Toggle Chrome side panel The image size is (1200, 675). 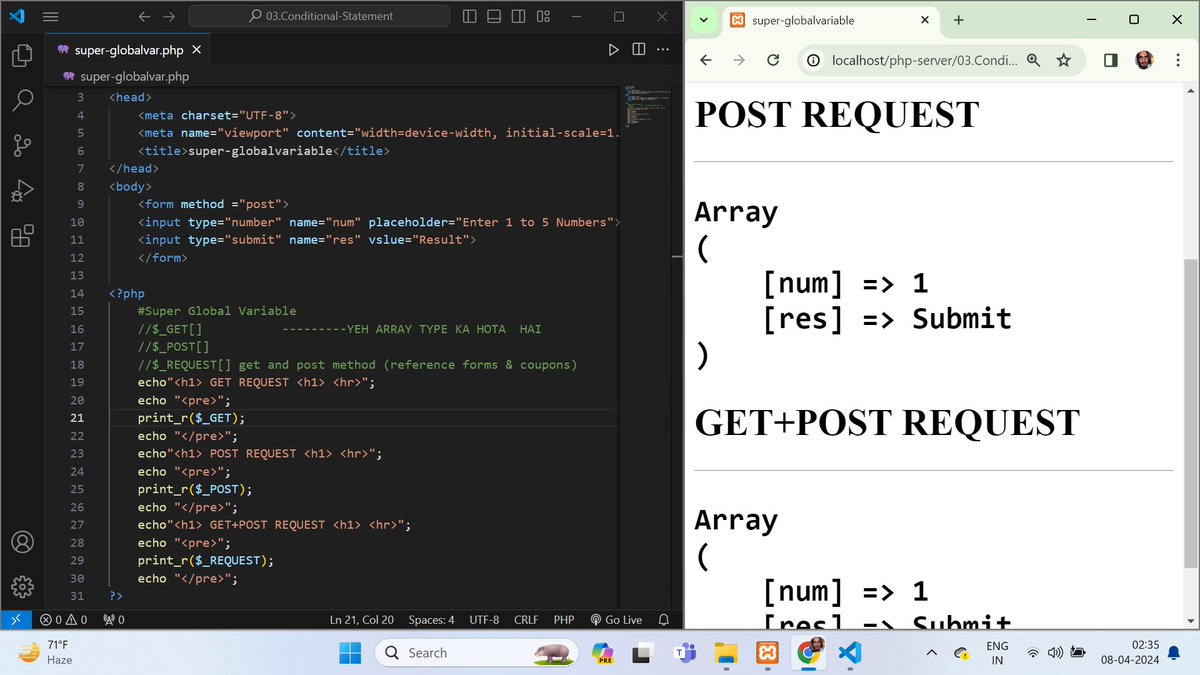(x=1110, y=60)
